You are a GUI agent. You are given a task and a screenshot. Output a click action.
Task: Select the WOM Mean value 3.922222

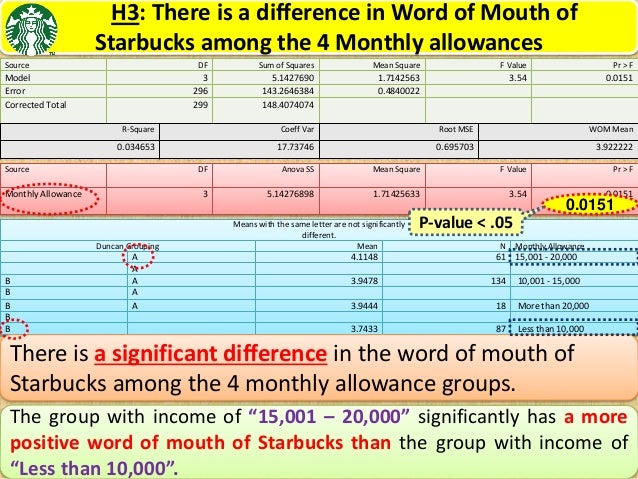[614, 147]
